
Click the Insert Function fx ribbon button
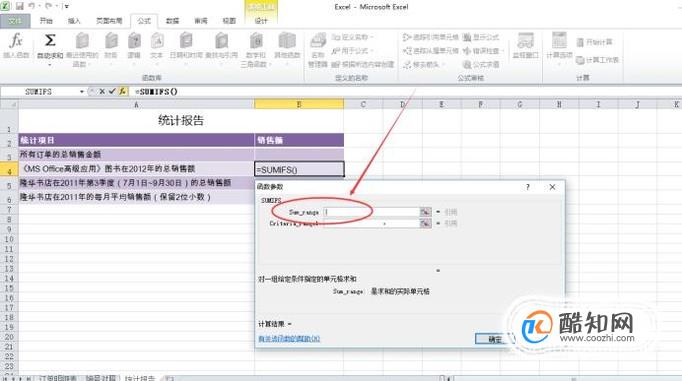[x=16, y=46]
